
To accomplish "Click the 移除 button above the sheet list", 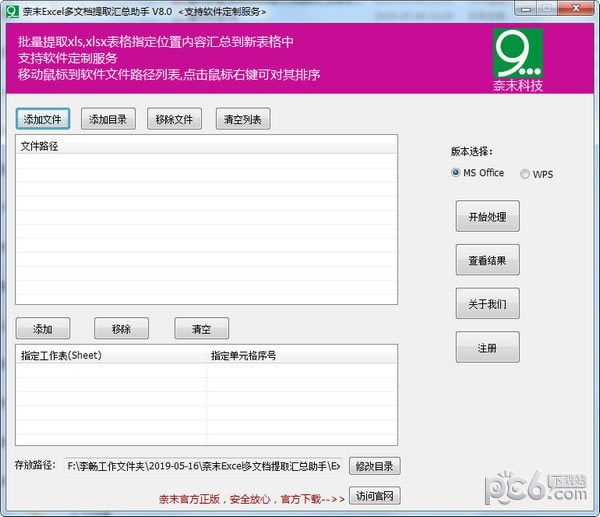I will (121, 328).
